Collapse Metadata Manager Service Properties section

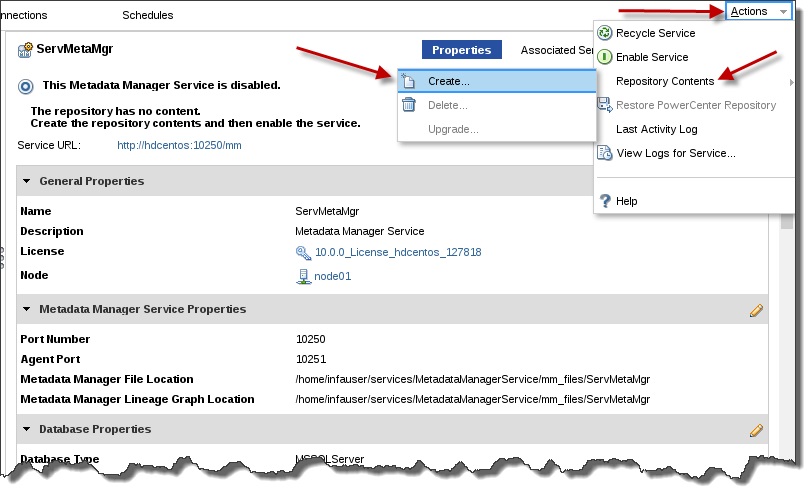pos(26,309)
